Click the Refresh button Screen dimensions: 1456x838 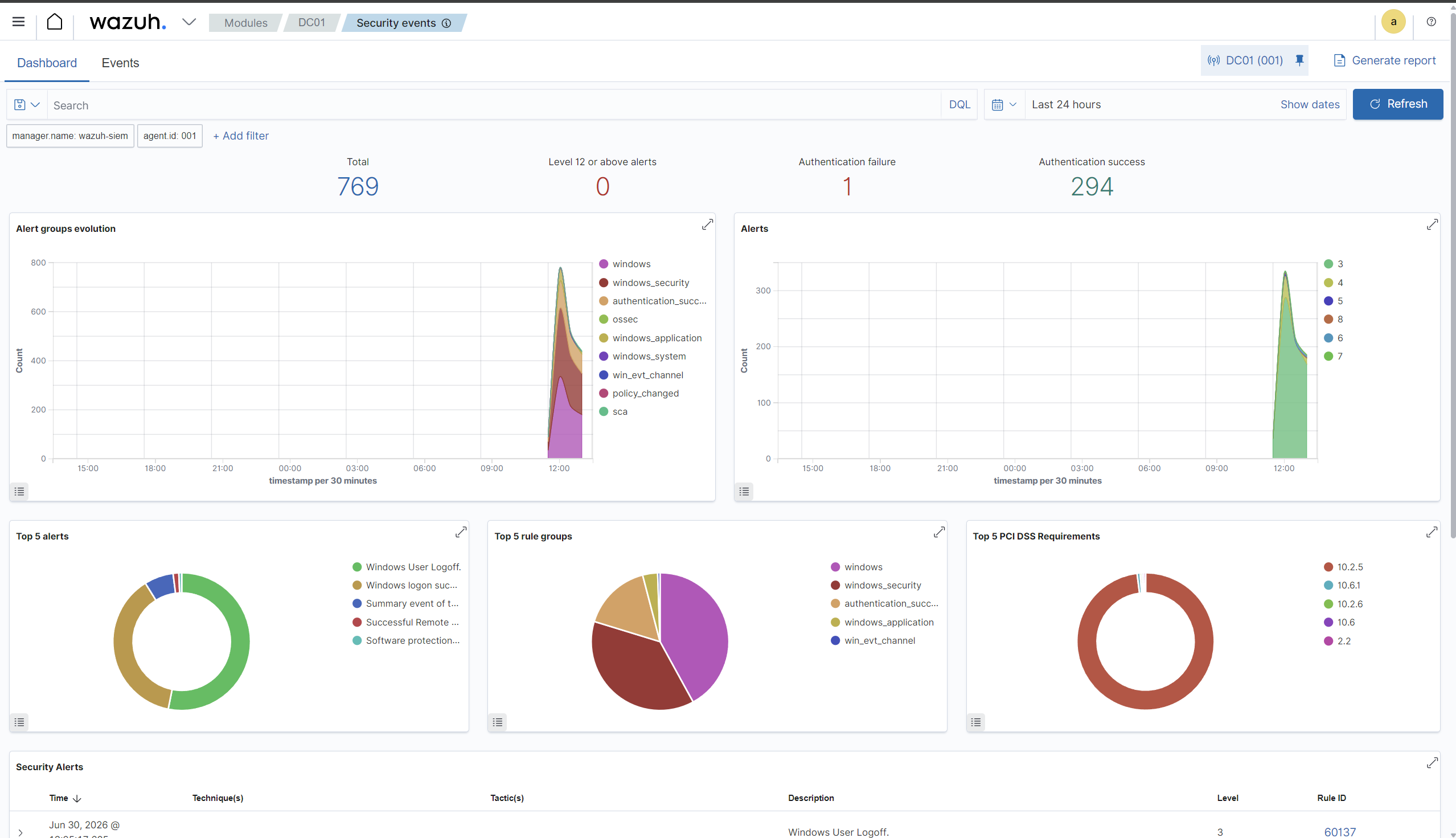pyautogui.click(x=1397, y=104)
